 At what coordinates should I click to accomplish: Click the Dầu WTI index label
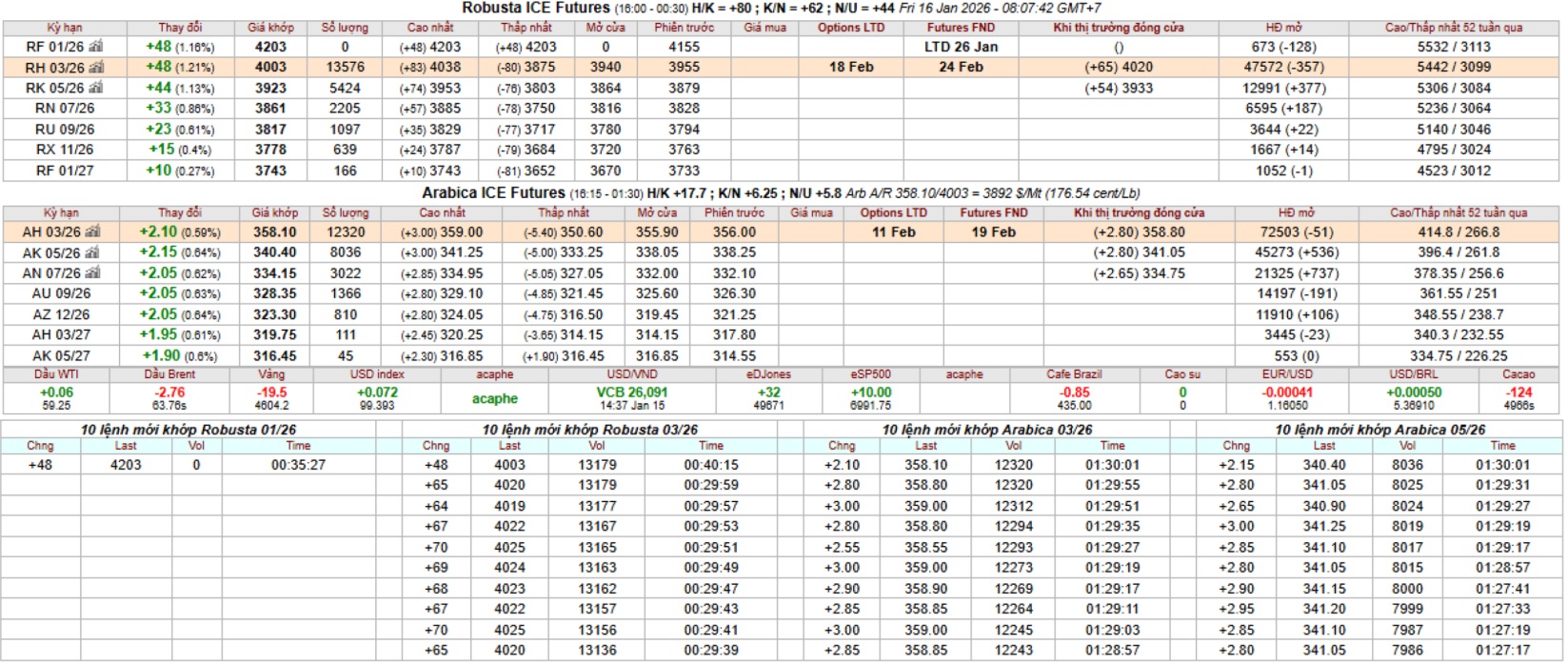[x=56, y=374]
